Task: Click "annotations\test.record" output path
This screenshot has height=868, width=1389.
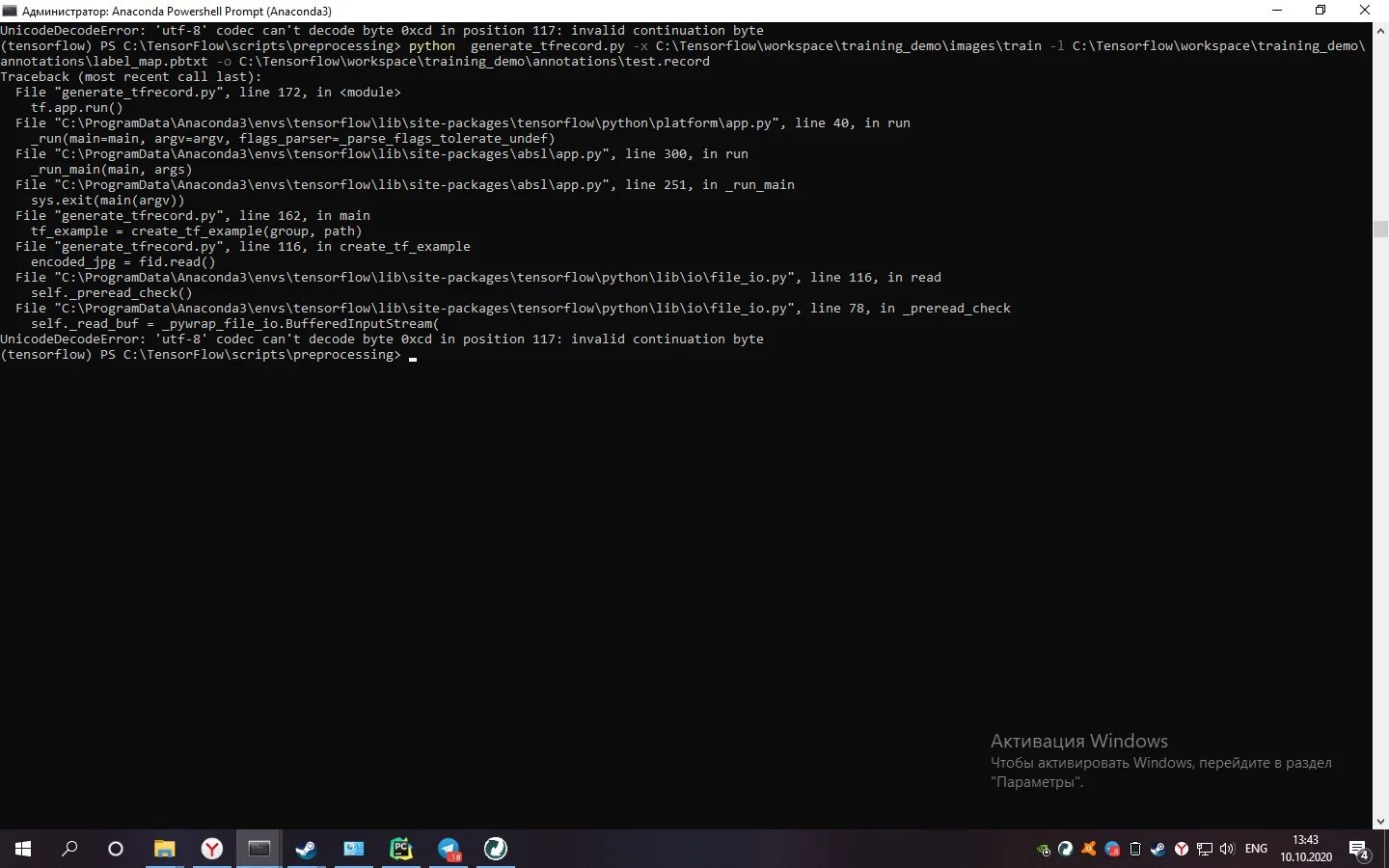Action: click(621, 61)
